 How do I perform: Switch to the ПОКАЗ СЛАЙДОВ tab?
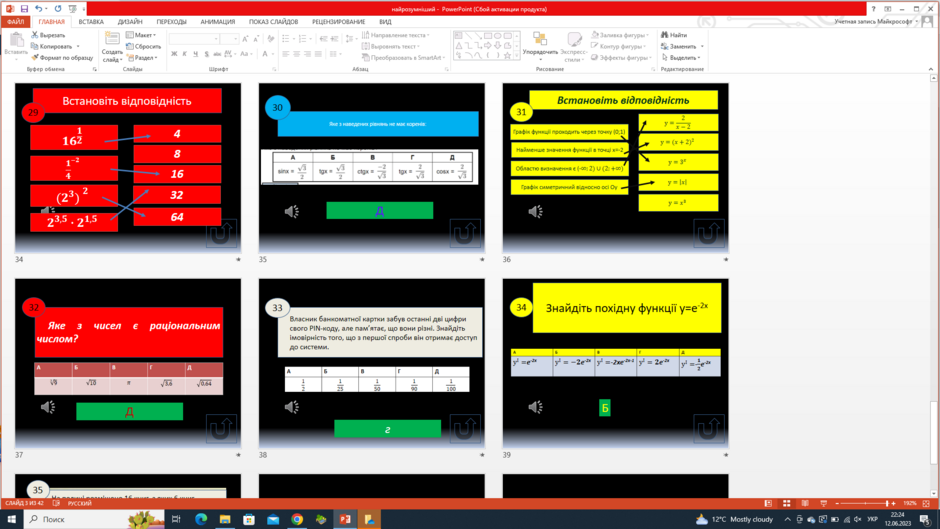(x=273, y=22)
